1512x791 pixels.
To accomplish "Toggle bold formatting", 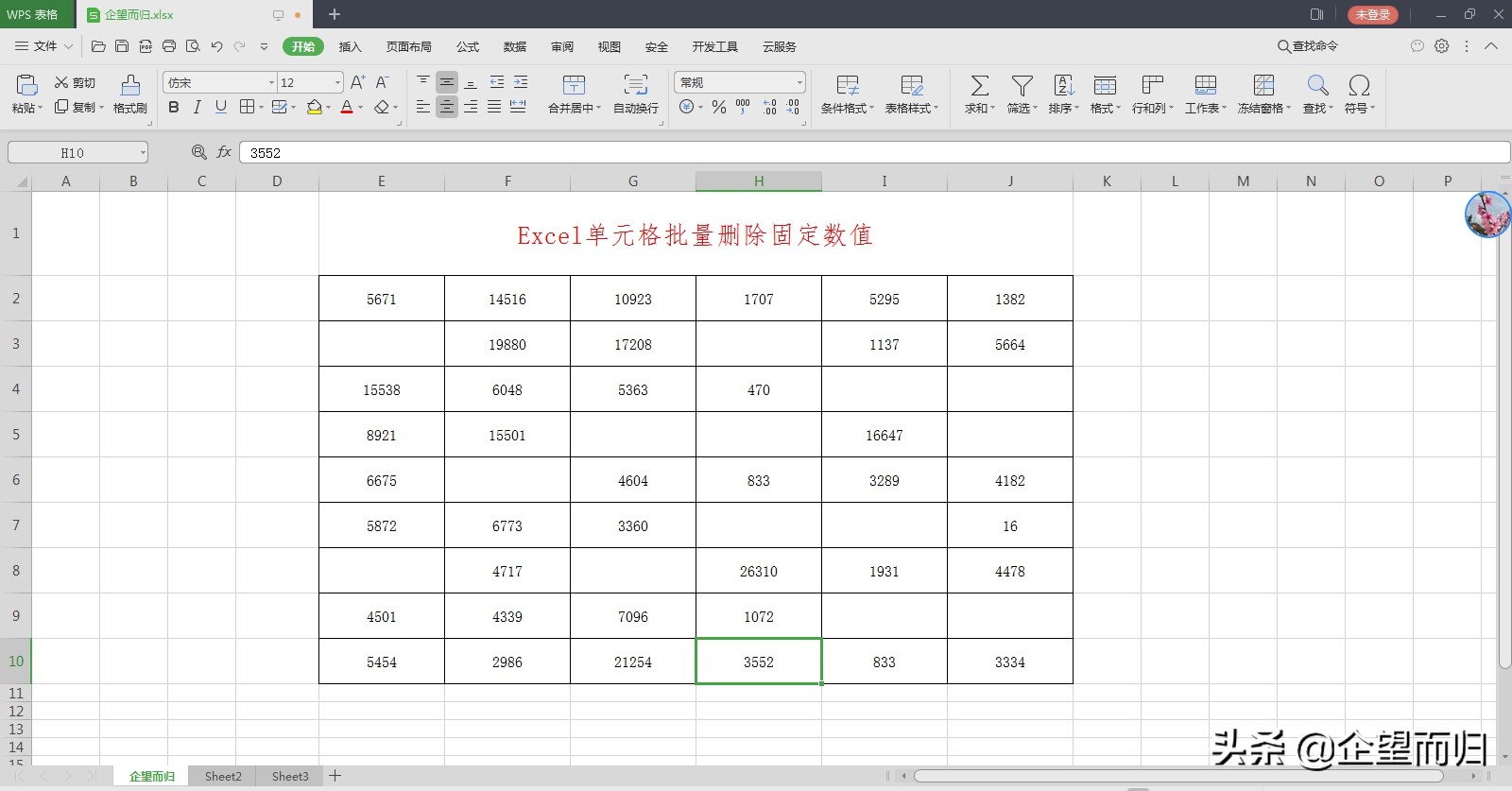I will 174,108.
